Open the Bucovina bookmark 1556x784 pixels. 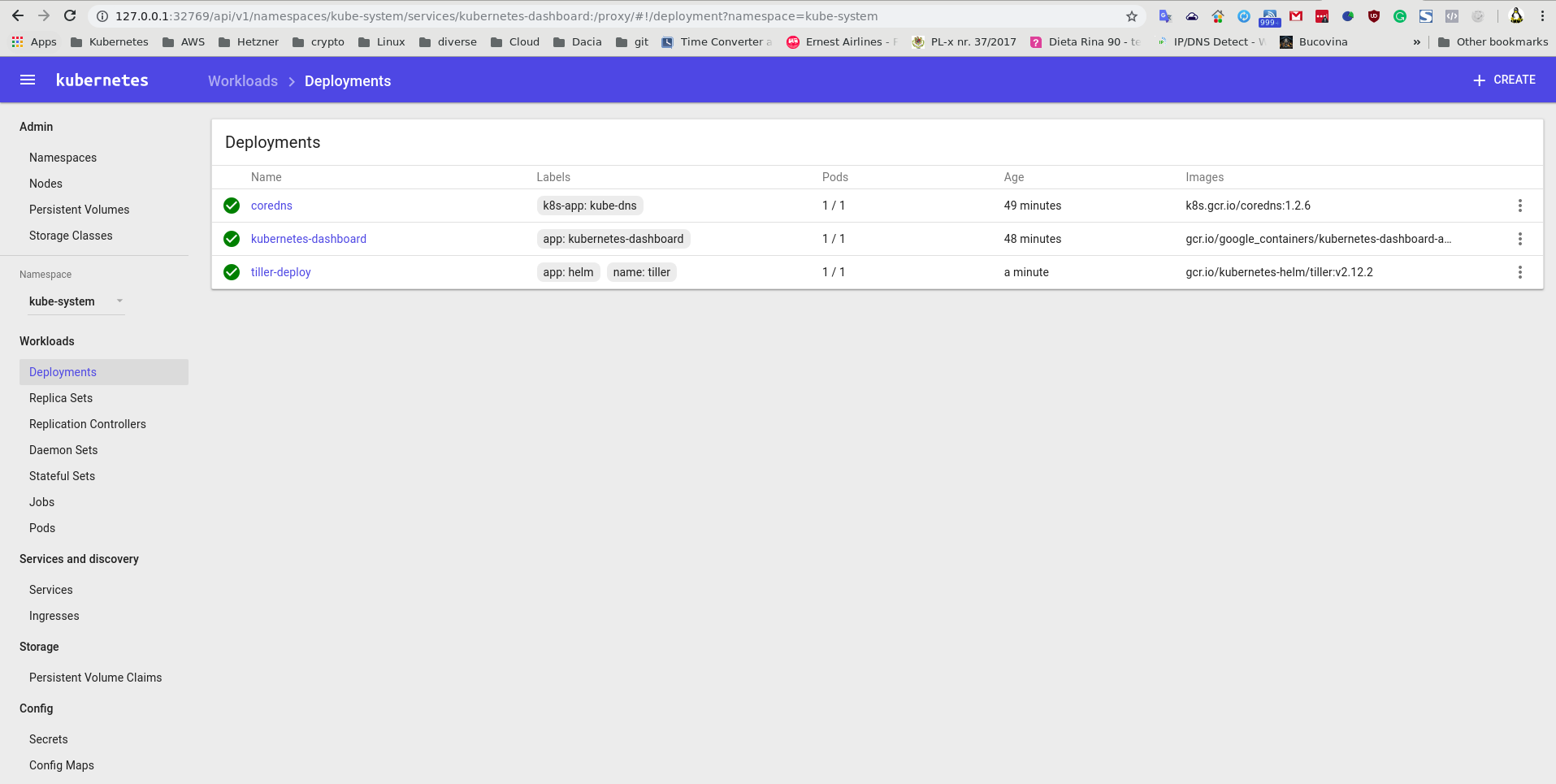click(1314, 41)
